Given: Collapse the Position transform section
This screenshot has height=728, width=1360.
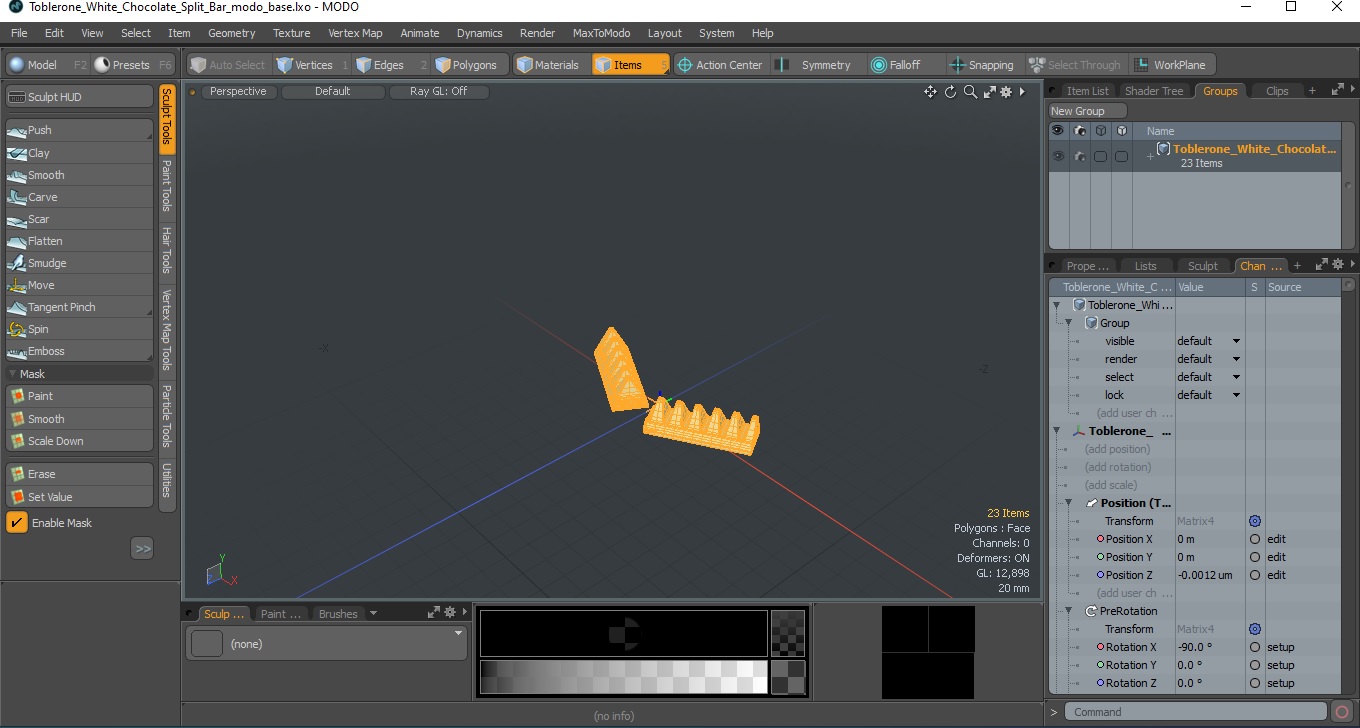Looking at the screenshot, I should click(1069, 503).
